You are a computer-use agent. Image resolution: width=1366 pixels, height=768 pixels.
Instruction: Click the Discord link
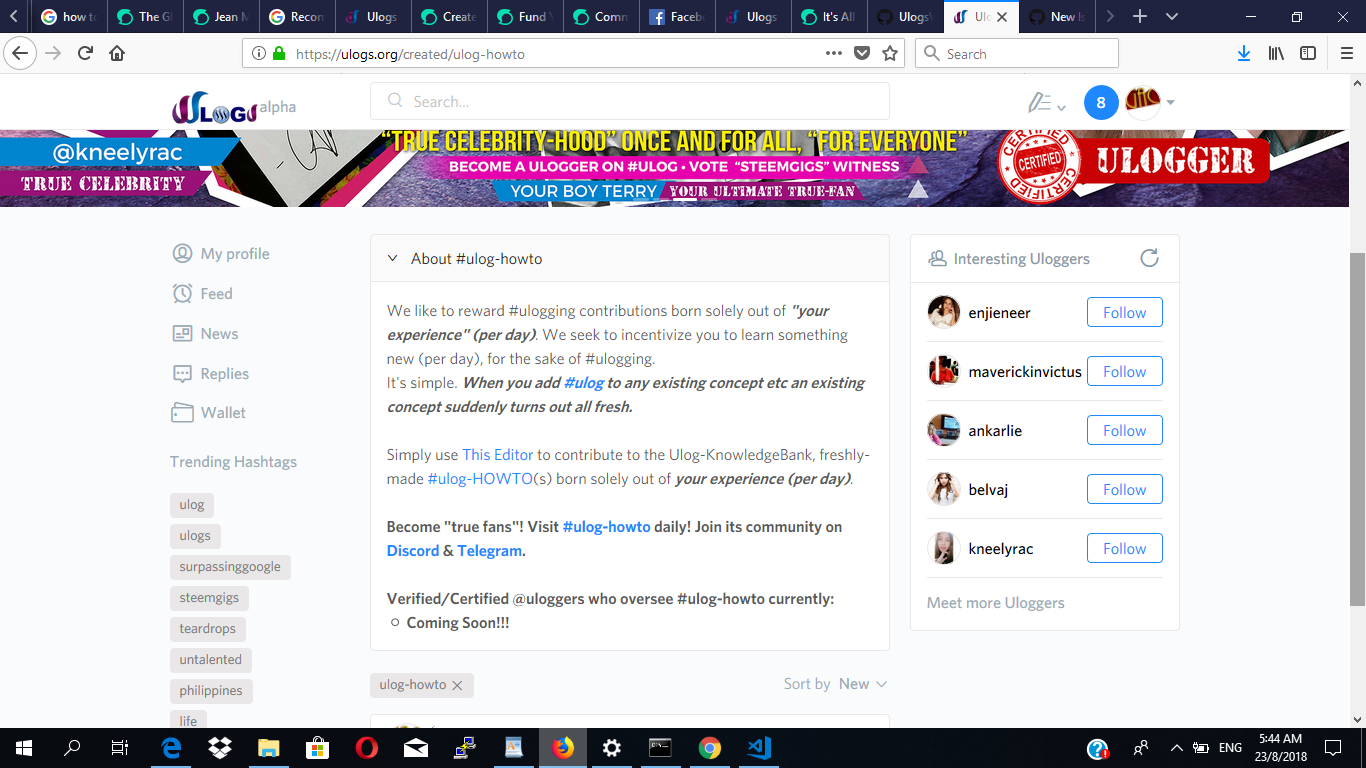pos(413,551)
